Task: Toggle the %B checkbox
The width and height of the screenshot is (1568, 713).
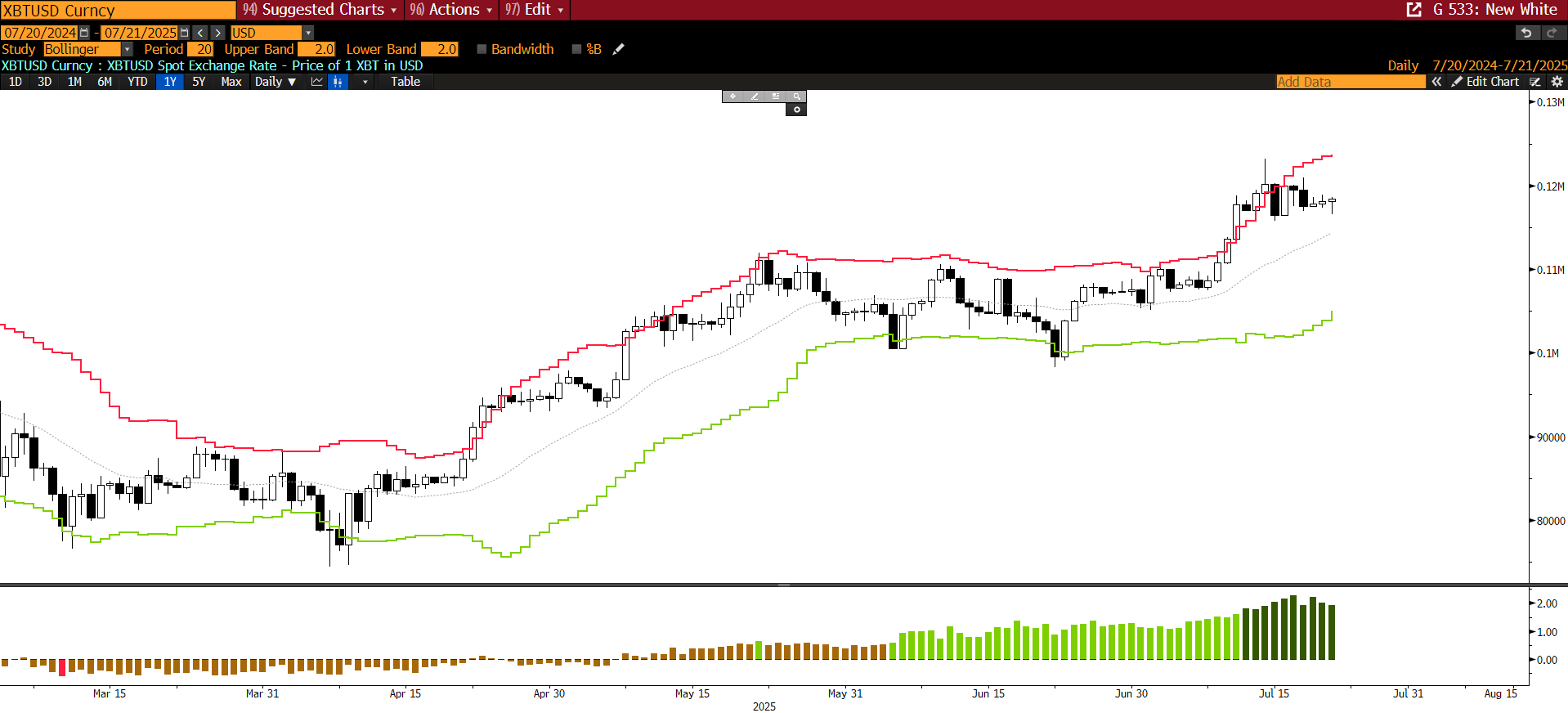Action: [x=576, y=49]
